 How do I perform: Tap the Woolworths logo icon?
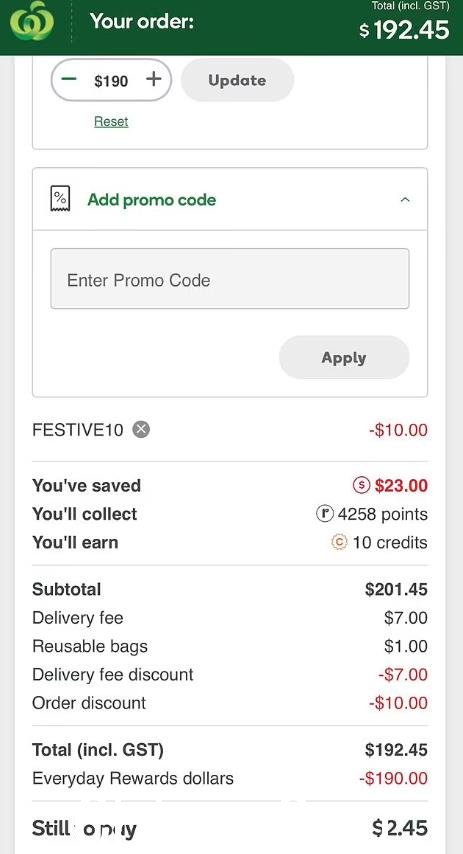pos(32,21)
